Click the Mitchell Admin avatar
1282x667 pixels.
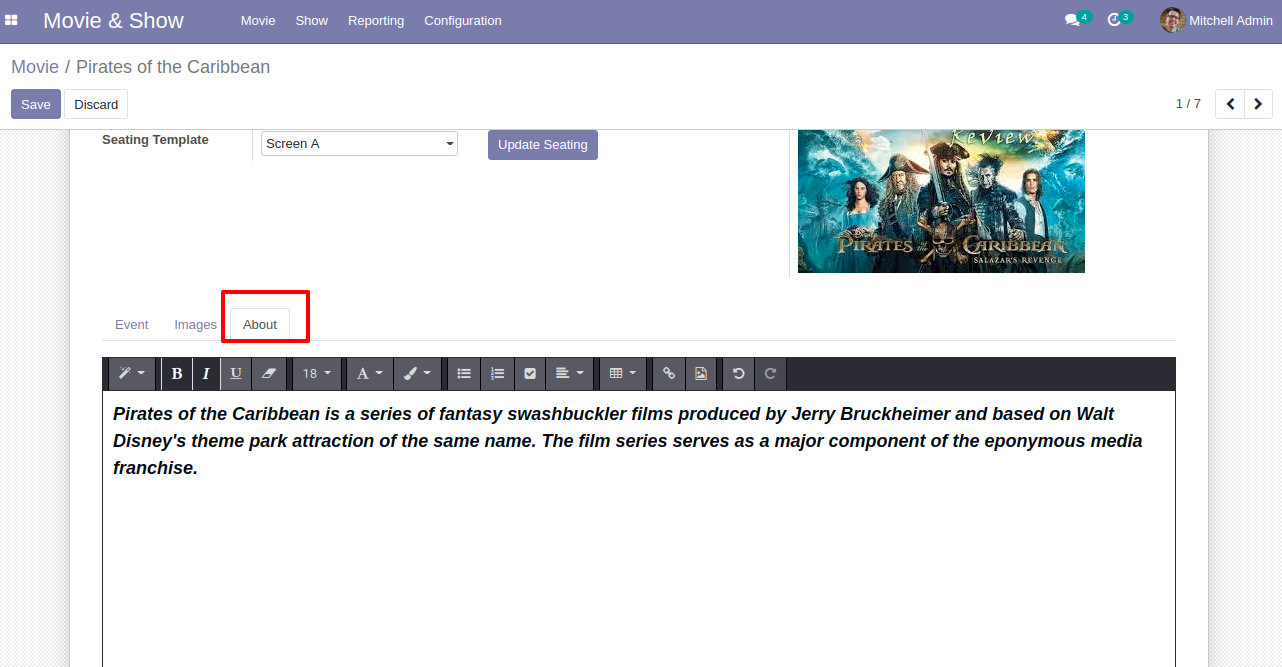pos(1172,20)
